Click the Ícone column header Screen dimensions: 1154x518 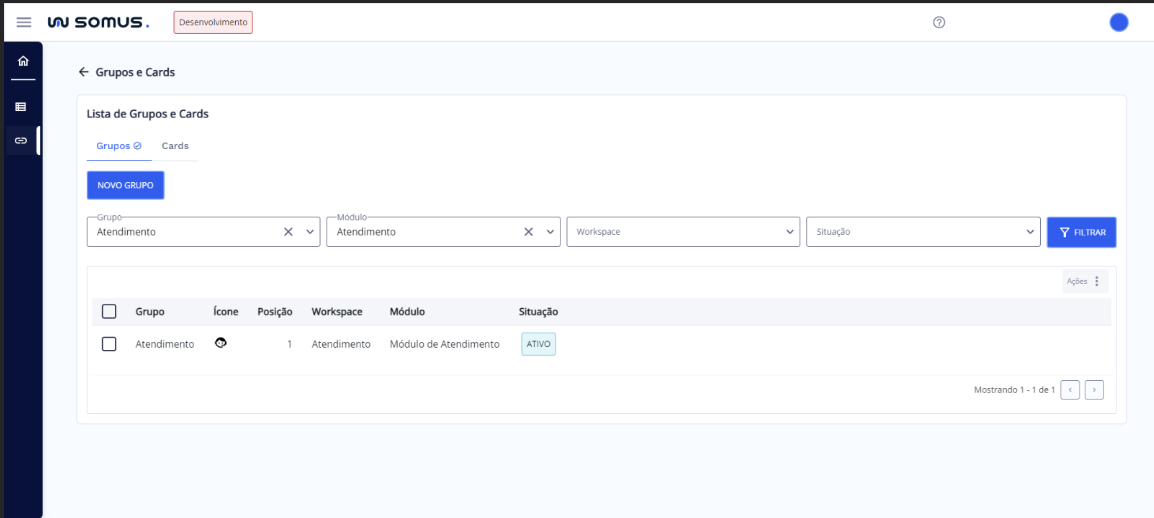click(x=226, y=311)
